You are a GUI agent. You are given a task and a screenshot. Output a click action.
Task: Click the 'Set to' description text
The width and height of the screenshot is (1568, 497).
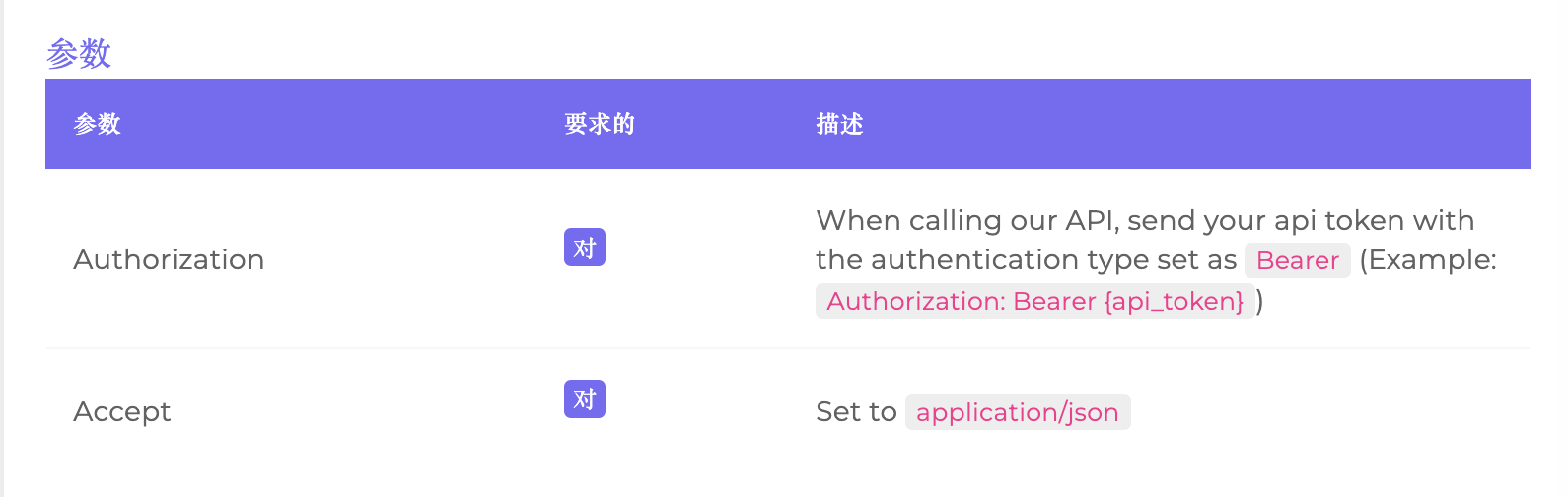[856, 411]
